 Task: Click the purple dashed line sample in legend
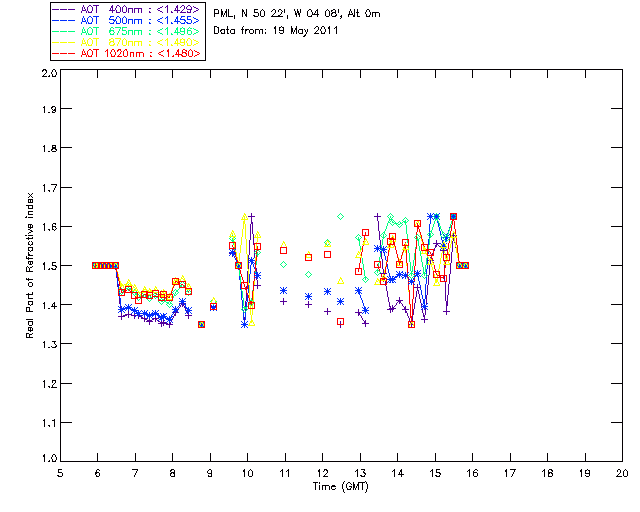pyautogui.click(x=64, y=9)
